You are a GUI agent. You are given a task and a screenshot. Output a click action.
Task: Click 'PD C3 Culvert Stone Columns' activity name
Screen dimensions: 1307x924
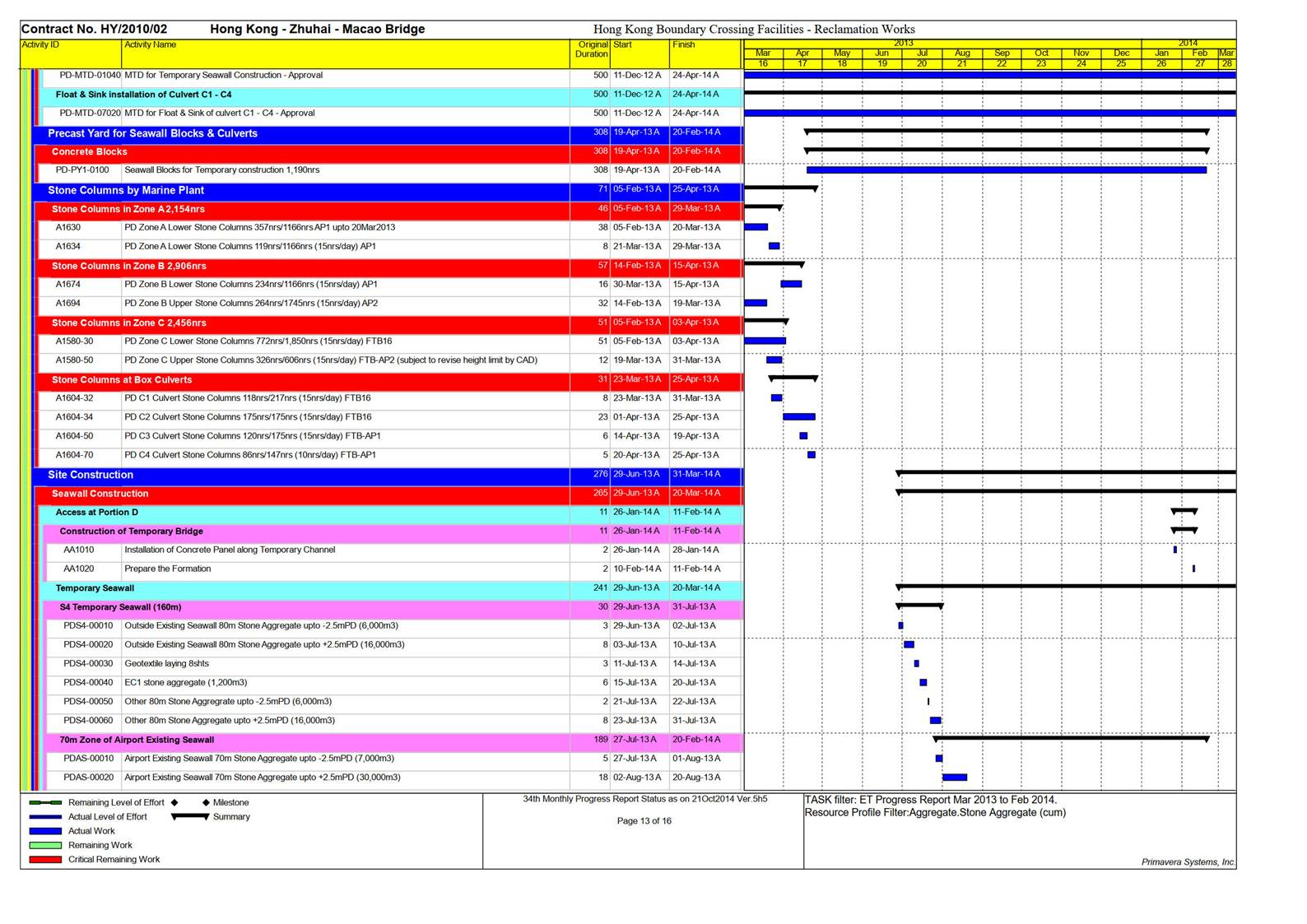click(x=253, y=436)
